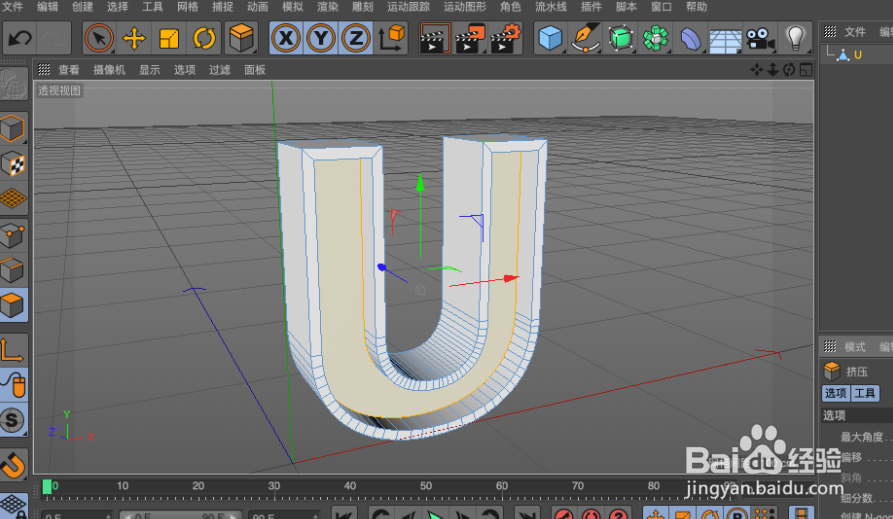Toggle the Z axis lock

(356, 39)
